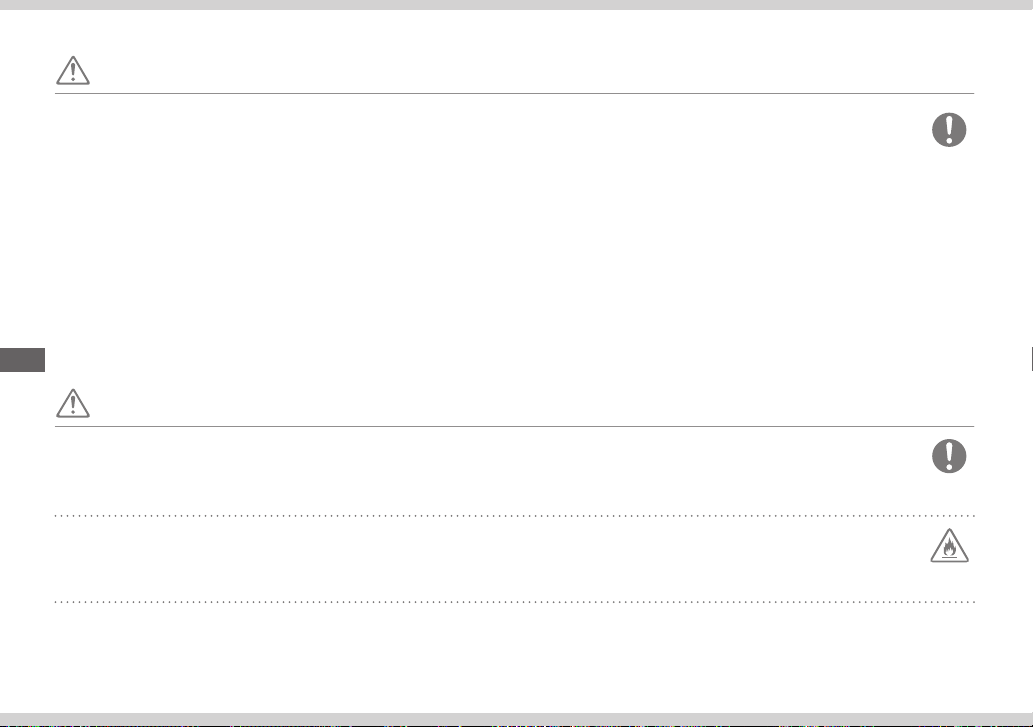Viewport: 1033px width, 727px height.
Task: Click the flame hazard triangle icon
Action: pyautogui.click(x=949, y=546)
